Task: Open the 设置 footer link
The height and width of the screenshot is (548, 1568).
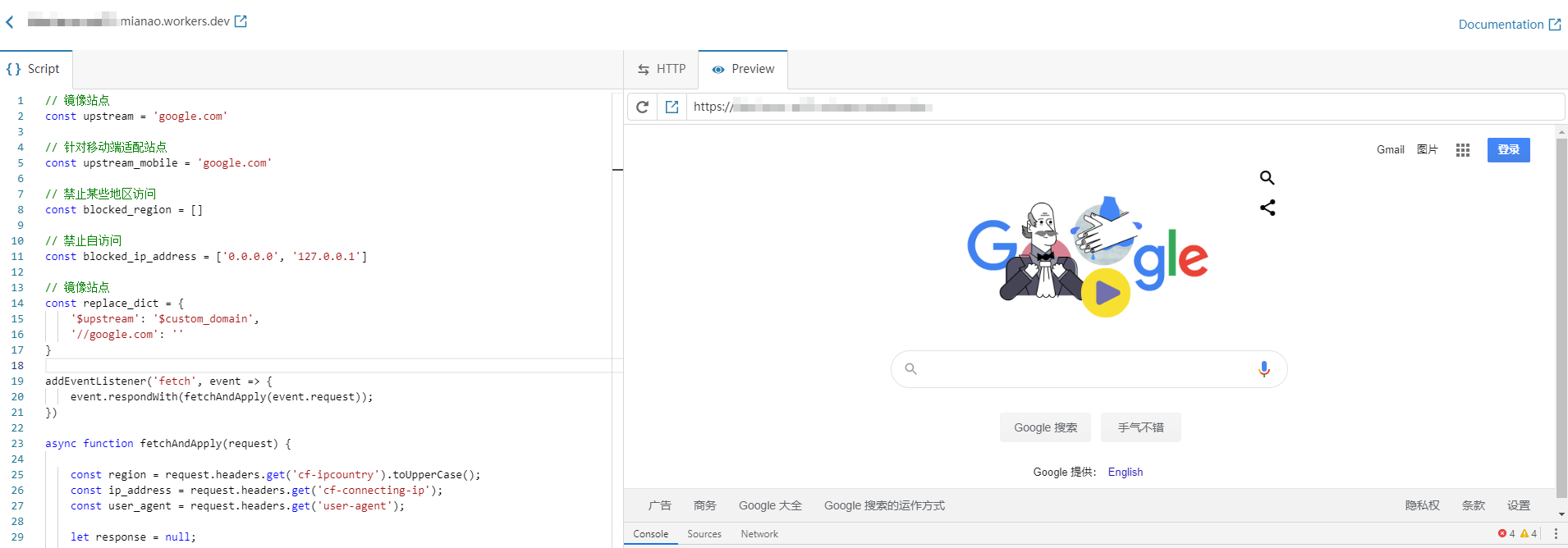Action: 1519,505
